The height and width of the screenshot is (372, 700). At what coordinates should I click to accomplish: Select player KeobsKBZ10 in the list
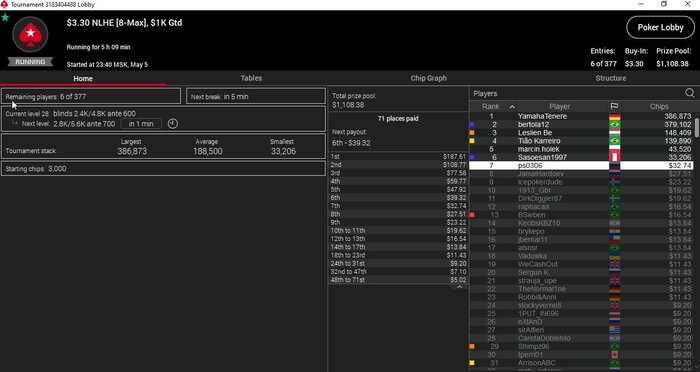coord(539,223)
